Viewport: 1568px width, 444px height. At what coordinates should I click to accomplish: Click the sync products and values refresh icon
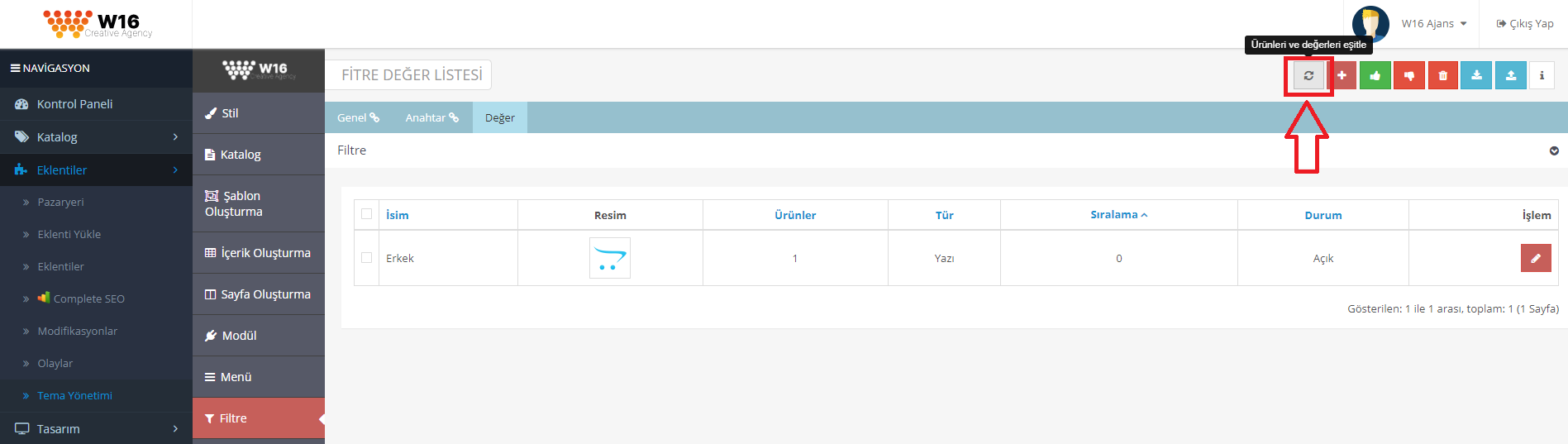click(x=1308, y=75)
